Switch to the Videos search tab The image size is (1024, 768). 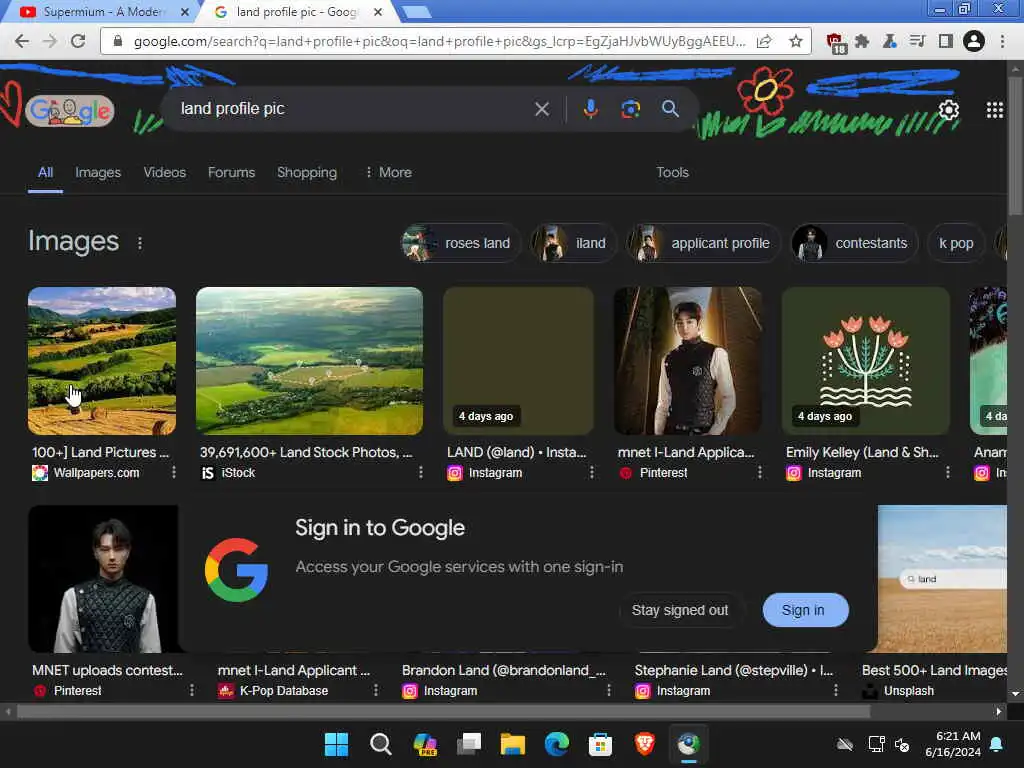point(165,172)
